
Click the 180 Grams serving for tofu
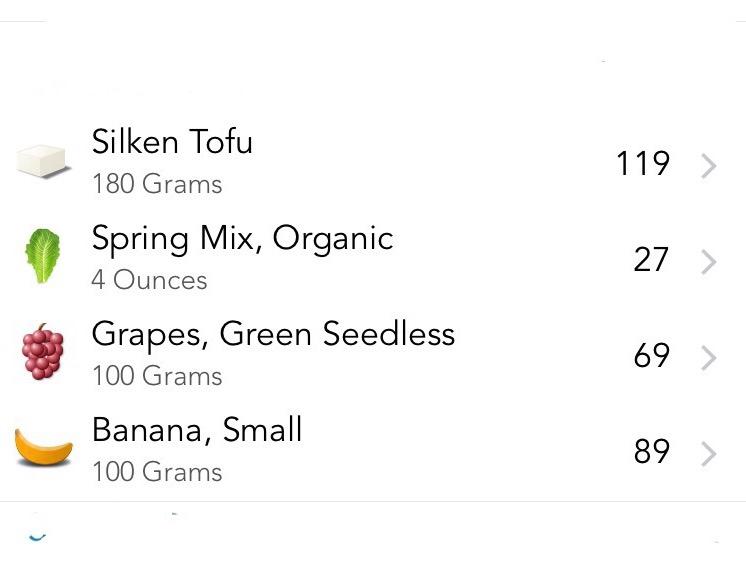[157, 184]
